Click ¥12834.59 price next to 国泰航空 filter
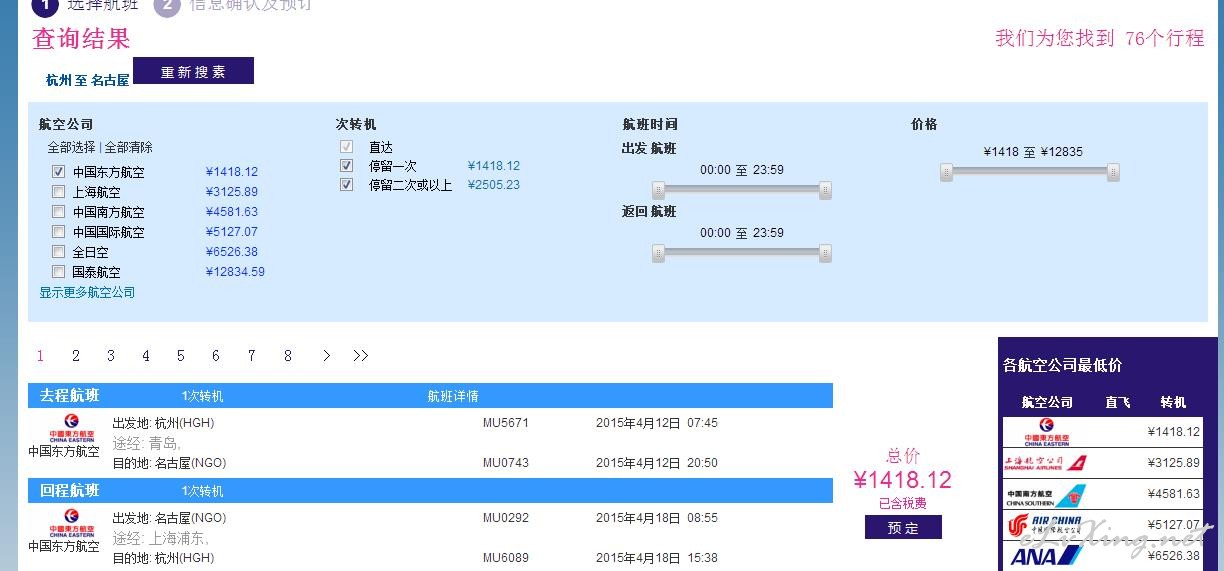The width and height of the screenshot is (1224, 571). pyautogui.click(x=235, y=272)
